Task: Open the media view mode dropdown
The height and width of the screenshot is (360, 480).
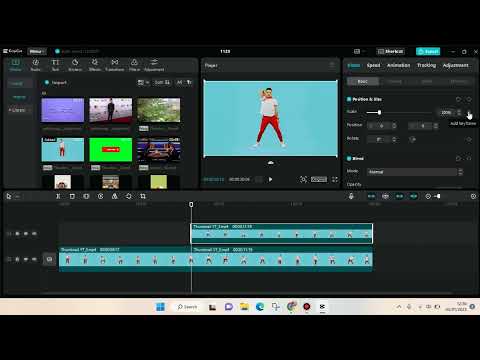Action: [143, 82]
